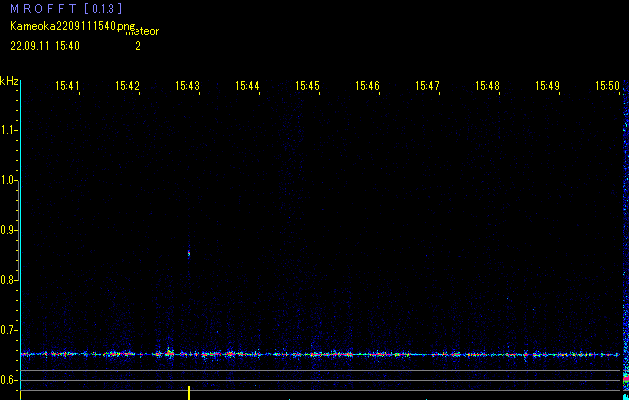
Task: Select the 15:44 time label
Action: 247,86
